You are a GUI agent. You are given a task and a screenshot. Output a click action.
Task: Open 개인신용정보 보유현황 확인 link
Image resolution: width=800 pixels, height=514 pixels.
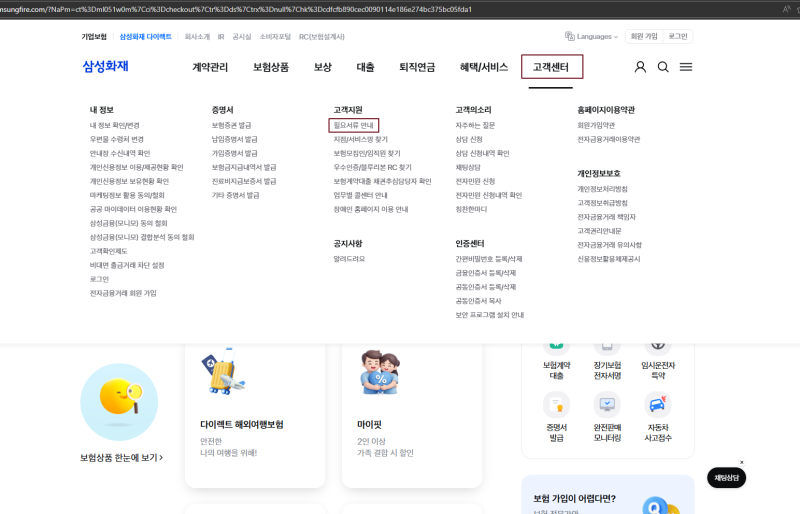point(129,181)
